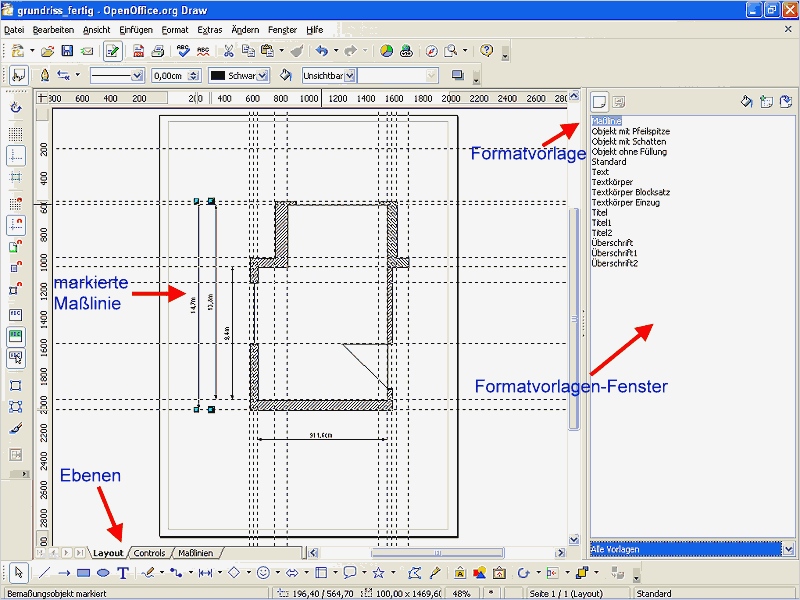Select the Ellipse drawing tool
Image resolution: width=800 pixels, height=600 pixels.
click(x=103, y=573)
